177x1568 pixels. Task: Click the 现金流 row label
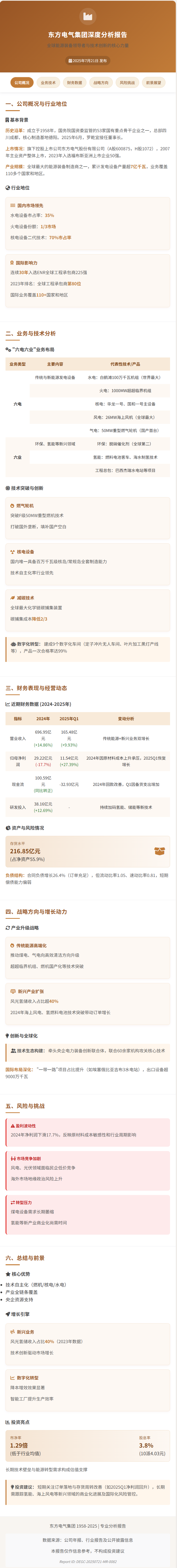click(x=18, y=785)
